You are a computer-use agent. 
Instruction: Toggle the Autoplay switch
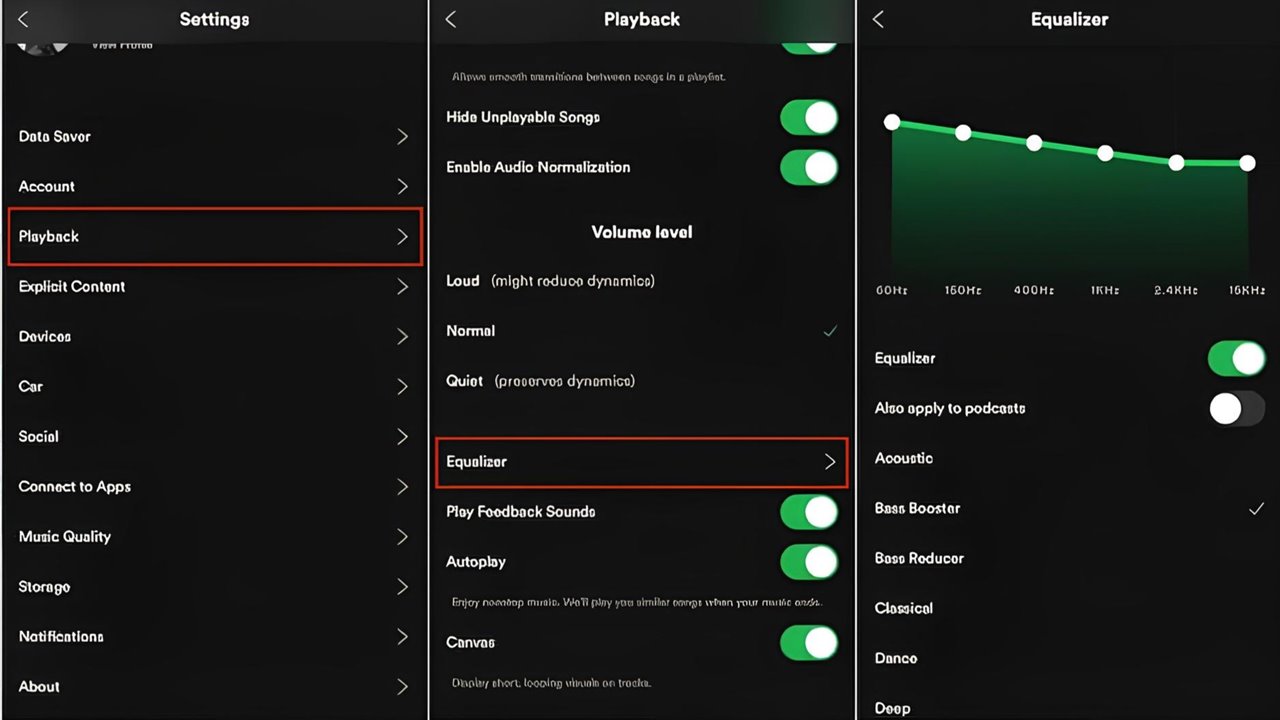808,562
